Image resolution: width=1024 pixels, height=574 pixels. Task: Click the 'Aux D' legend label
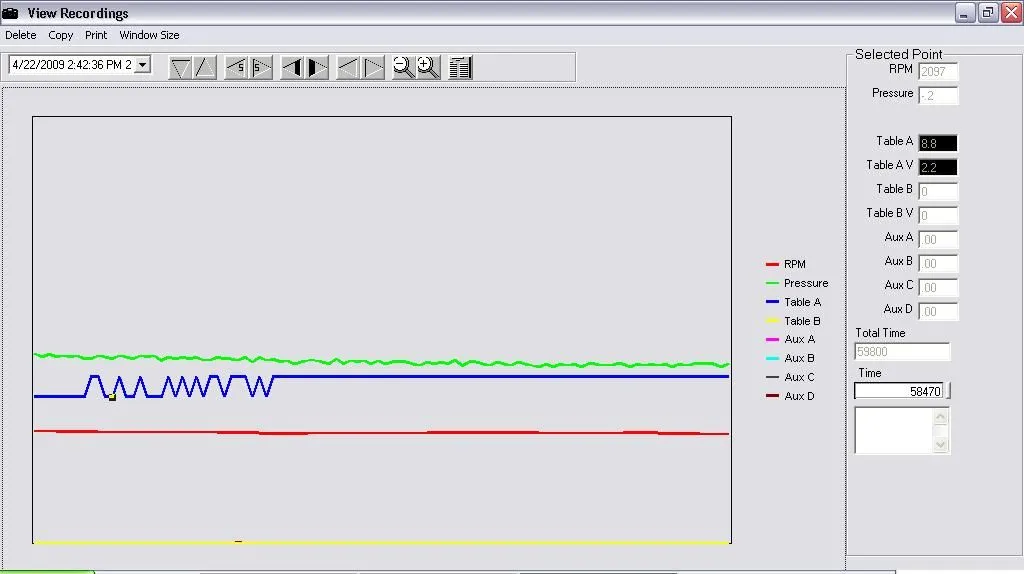(799, 396)
